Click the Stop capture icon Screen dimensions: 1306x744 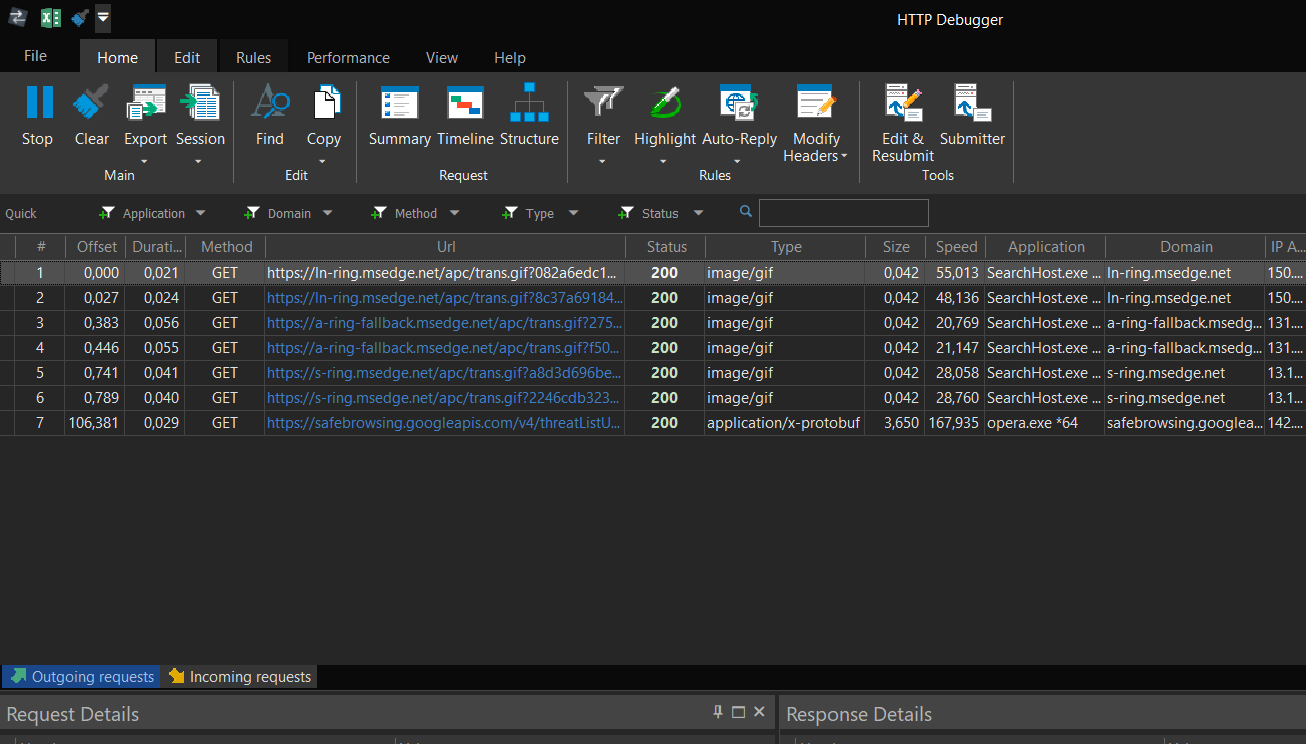[x=38, y=104]
